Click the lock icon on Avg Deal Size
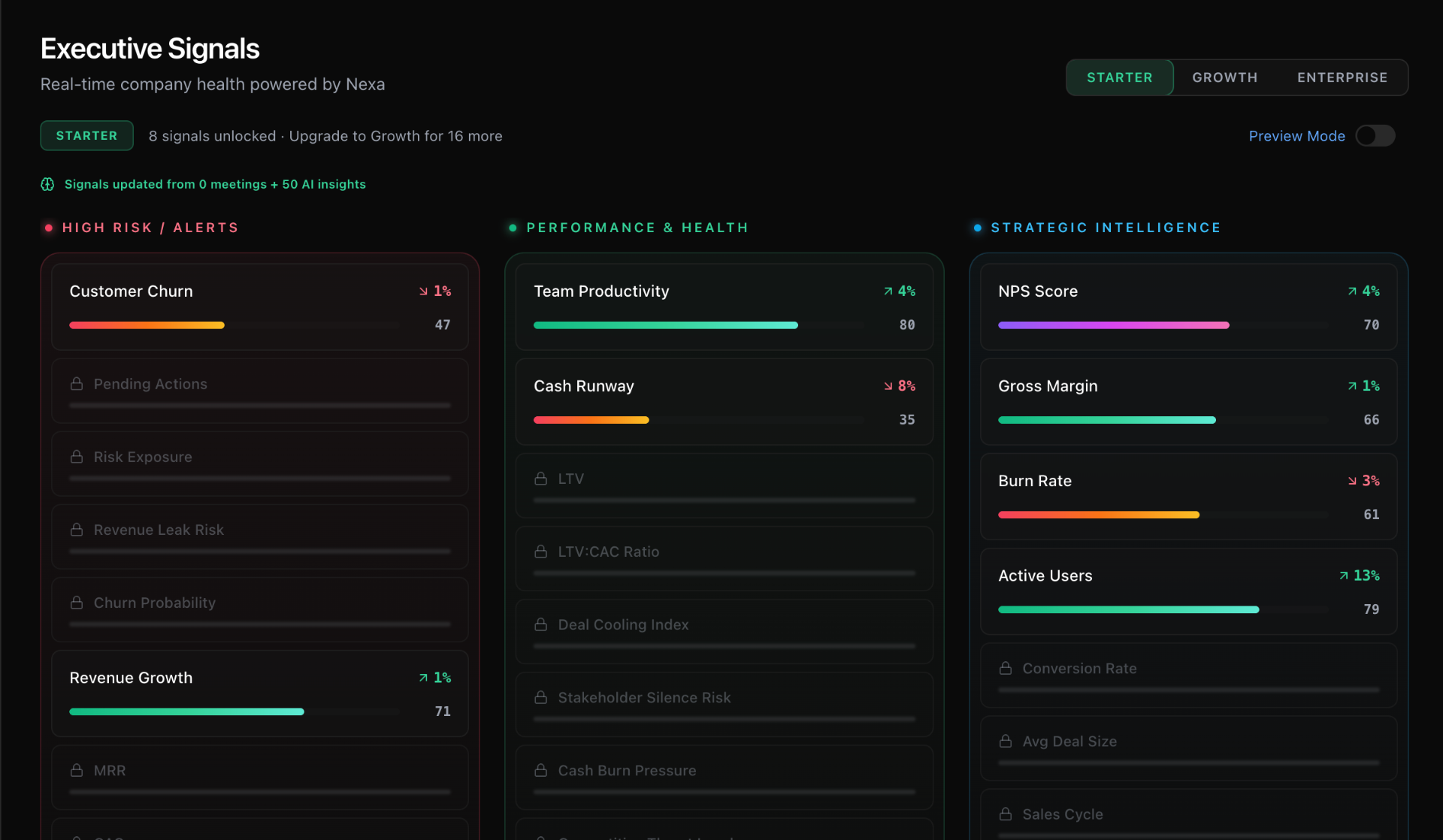This screenshot has height=840, width=1443. (1006, 741)
